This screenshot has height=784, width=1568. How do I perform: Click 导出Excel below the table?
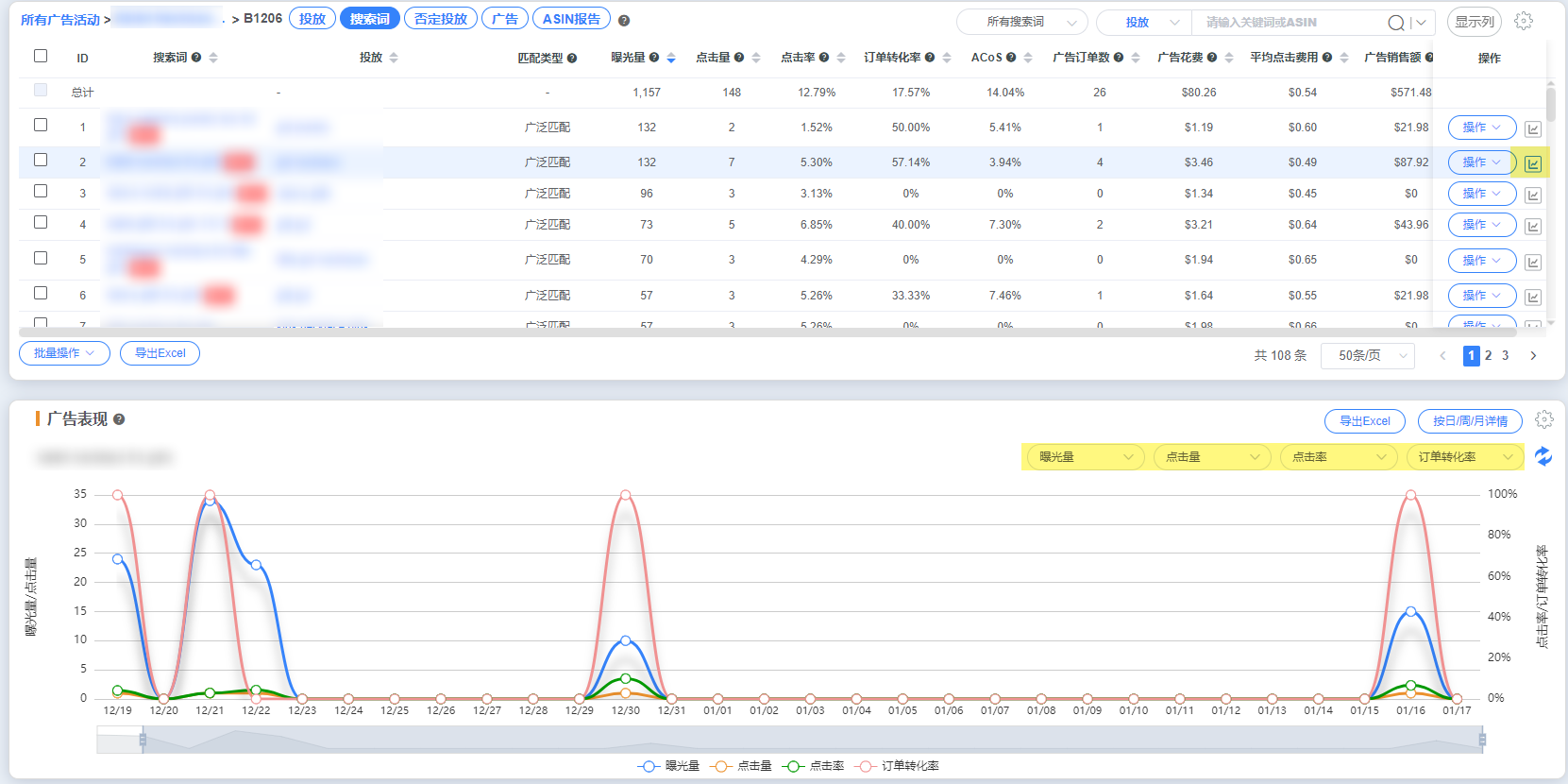tap(160, 353)
